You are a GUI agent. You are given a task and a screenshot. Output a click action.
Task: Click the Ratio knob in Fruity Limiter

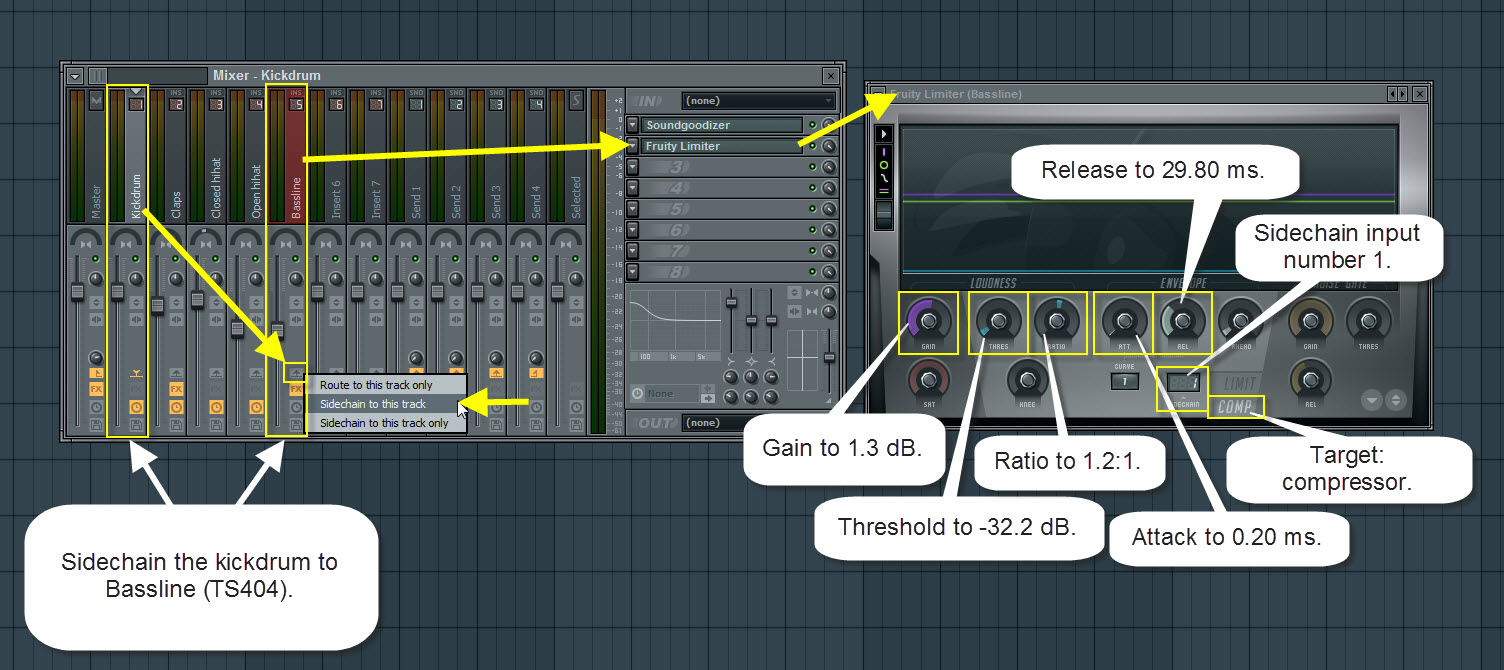coord(1055,321)
